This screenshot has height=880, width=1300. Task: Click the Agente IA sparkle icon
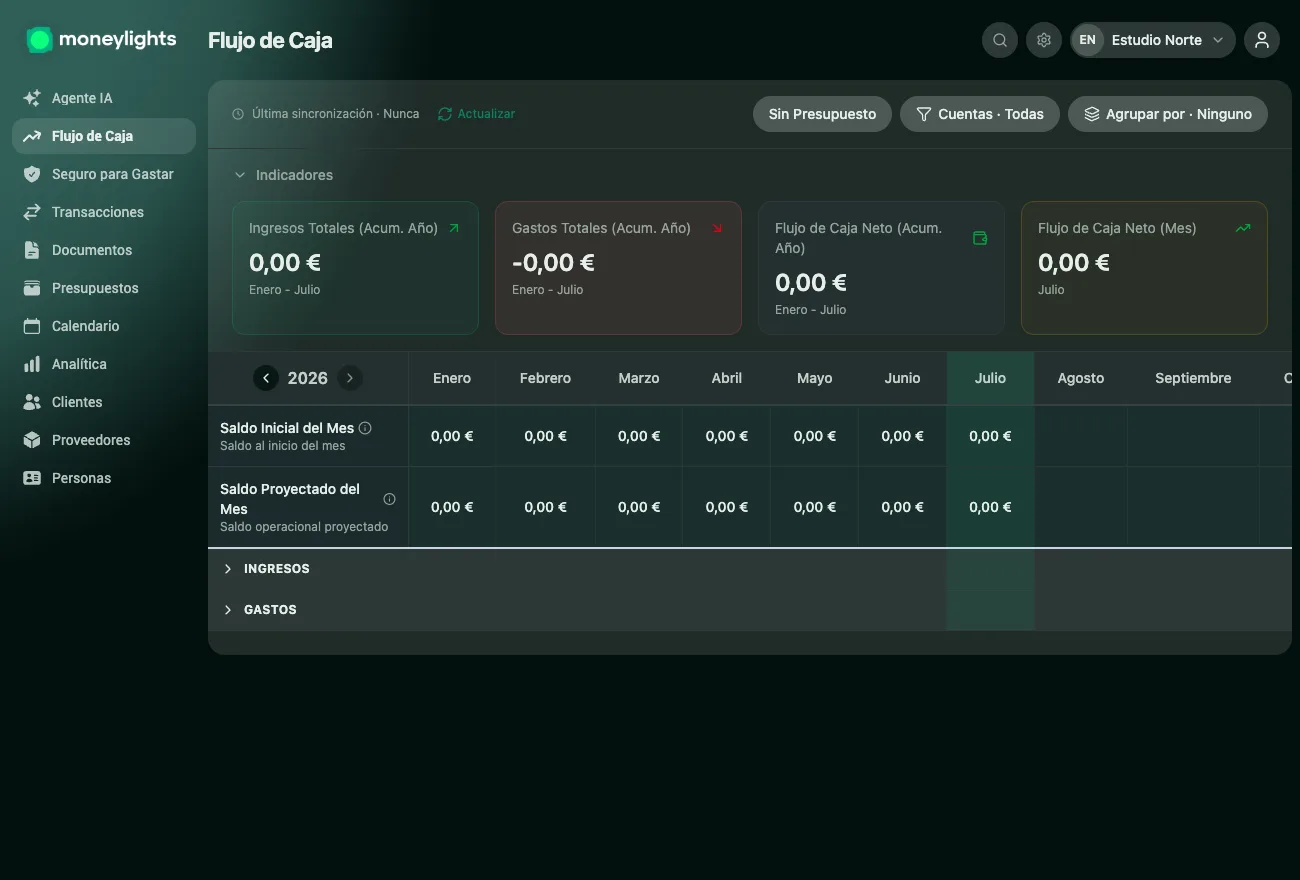[x=32, y=98]
